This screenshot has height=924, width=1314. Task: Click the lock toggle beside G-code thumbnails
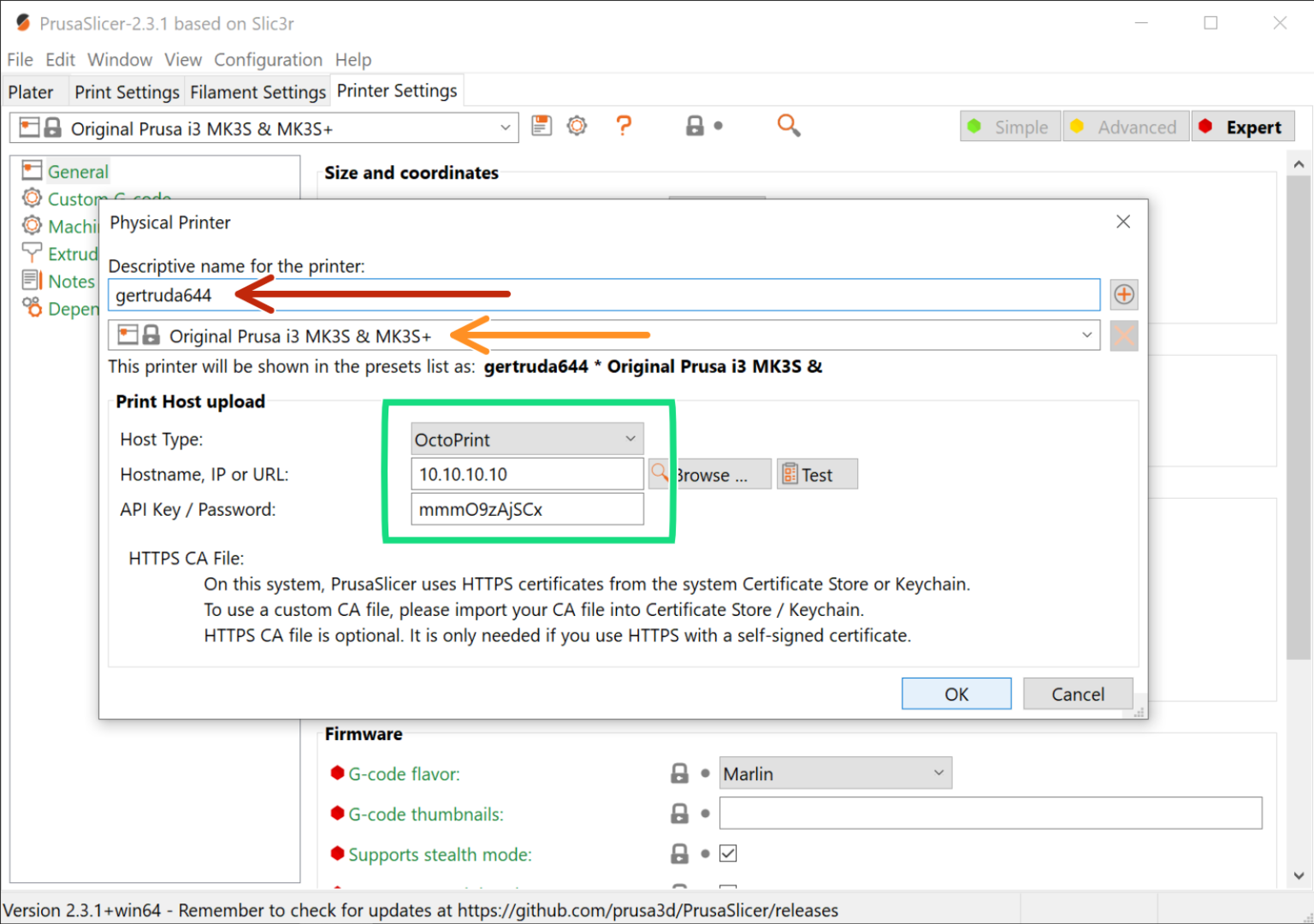(680, 813)
